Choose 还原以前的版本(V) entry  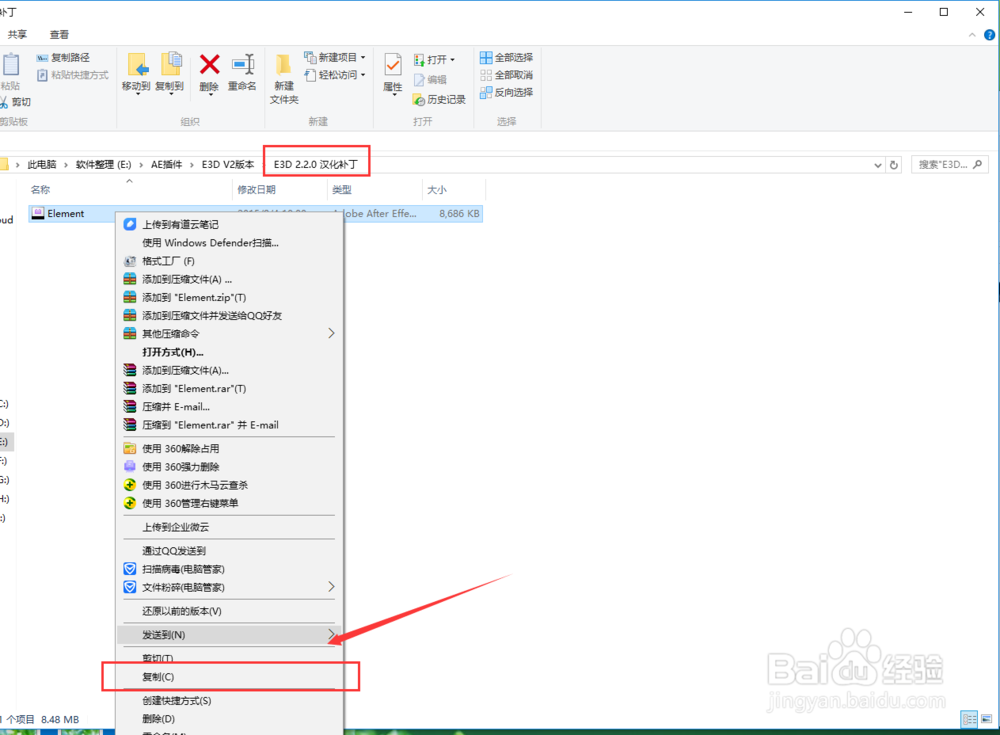(230, 611)
